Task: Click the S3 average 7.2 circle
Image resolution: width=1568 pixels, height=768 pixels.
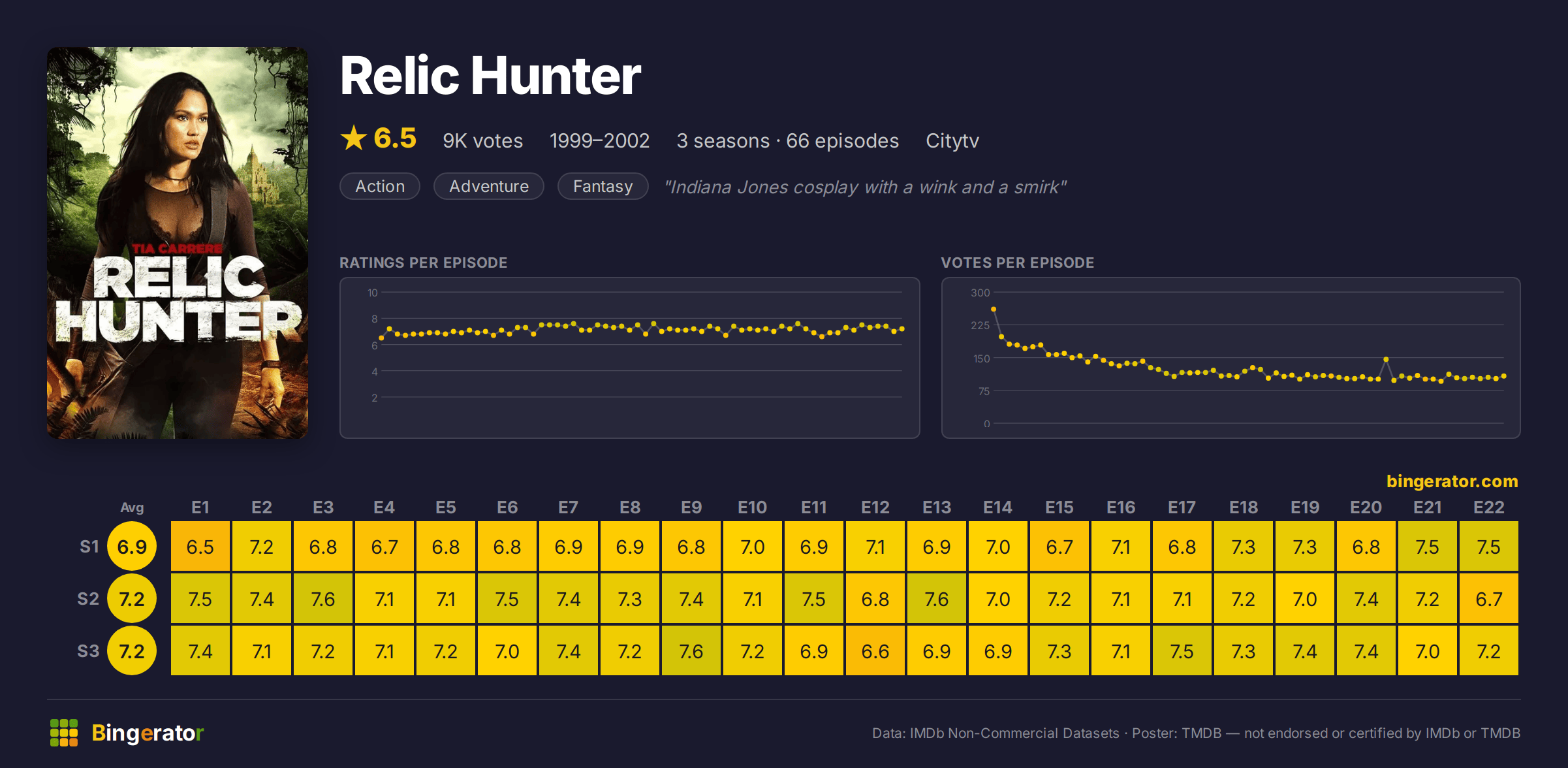Action: click(x=132, y=651)
